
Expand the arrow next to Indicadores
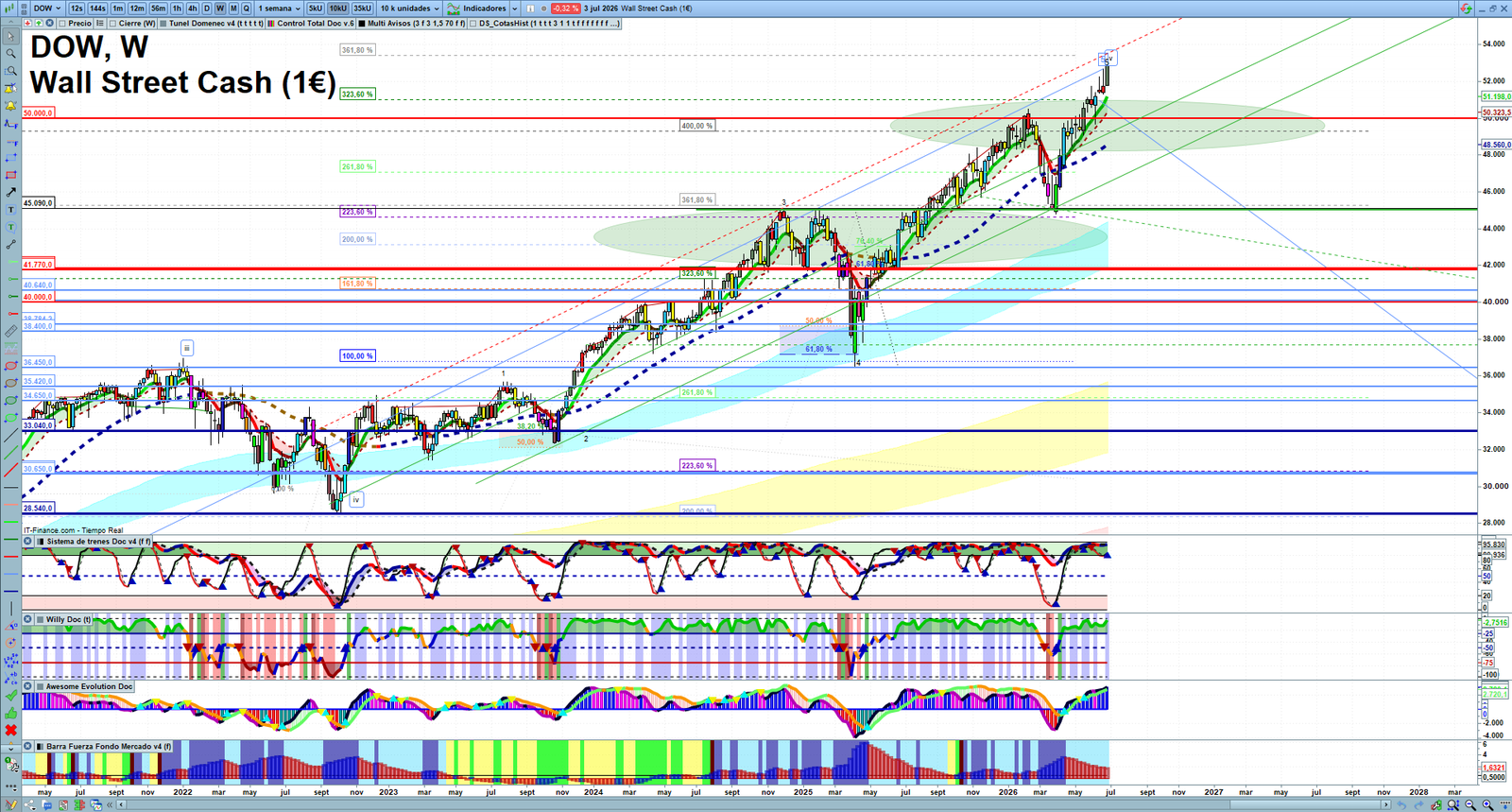pyautogui.click(x=515, y=9)
